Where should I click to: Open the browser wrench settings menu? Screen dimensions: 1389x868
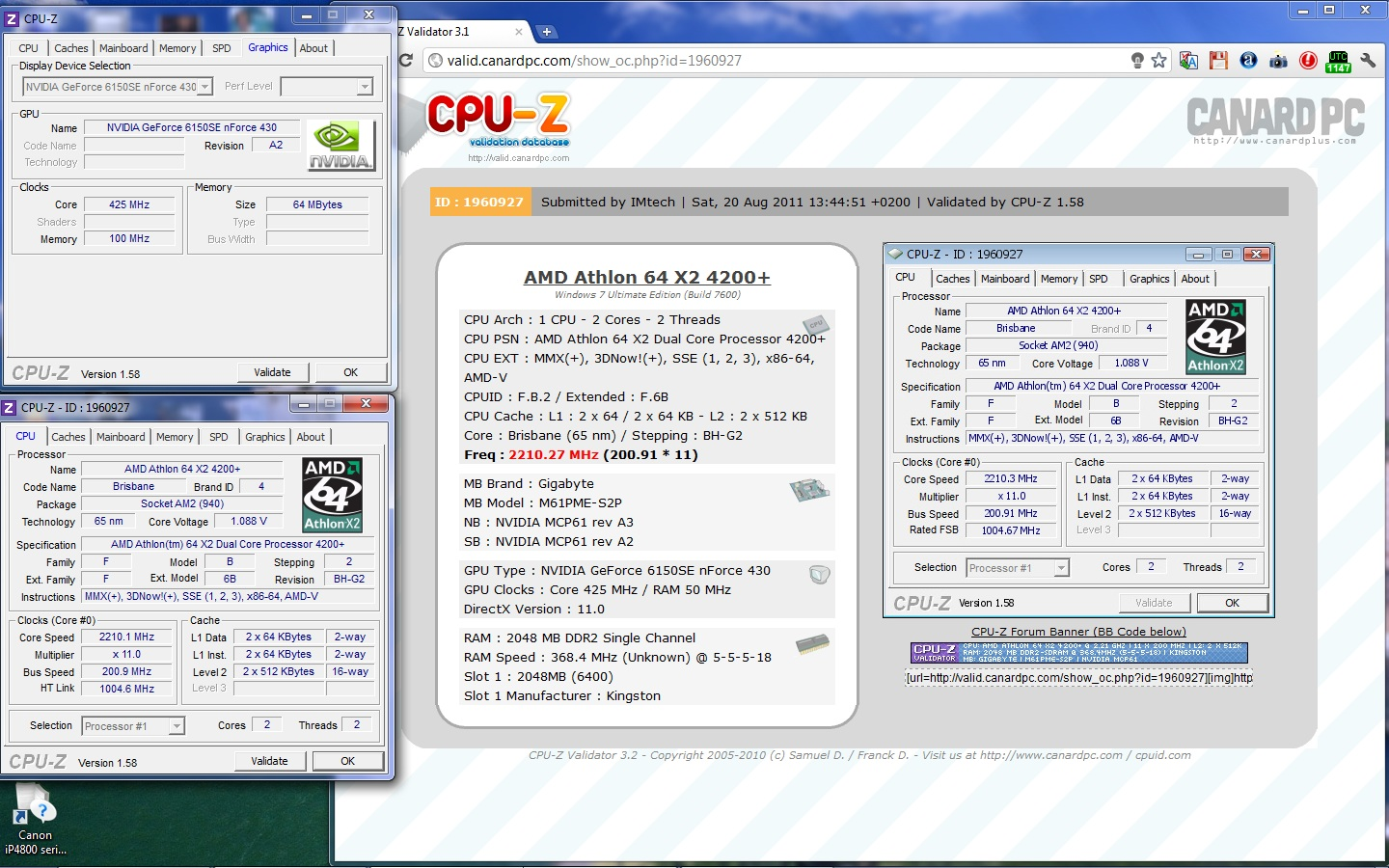(1368, 60)
